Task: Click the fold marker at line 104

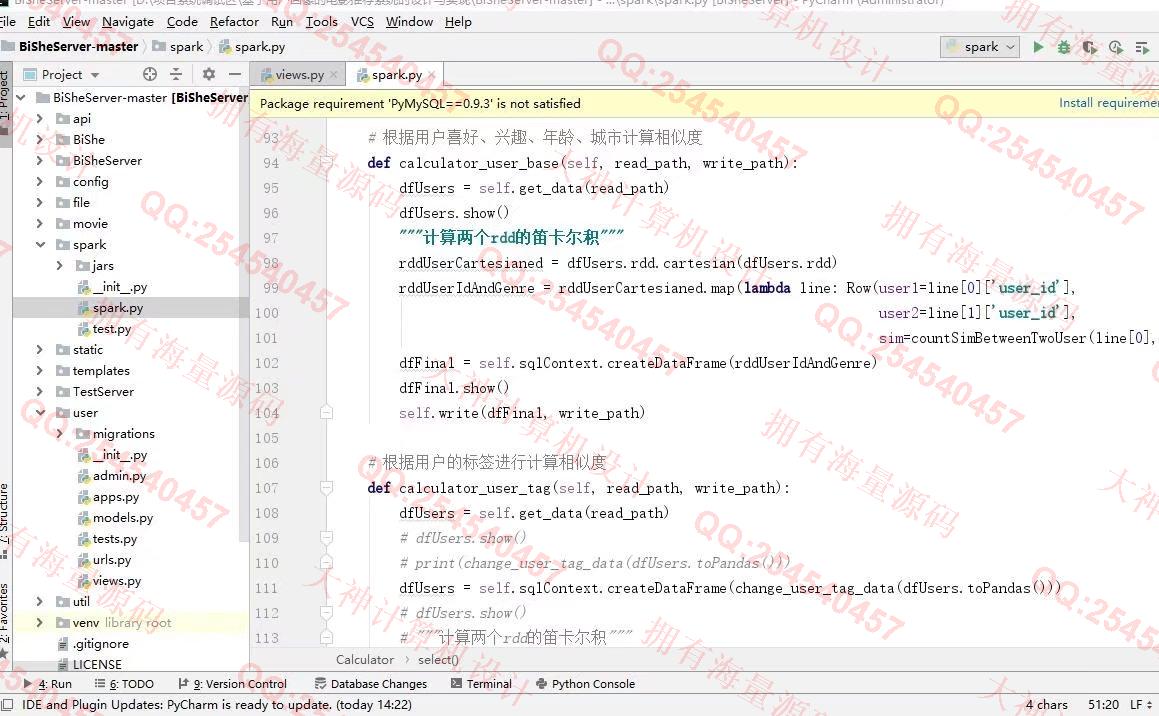Action: point(326,412)
